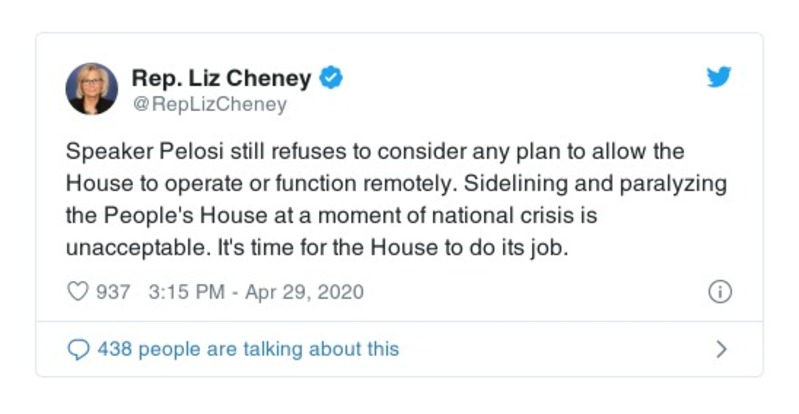Open "438 people are talking about this"

point(247,350)
